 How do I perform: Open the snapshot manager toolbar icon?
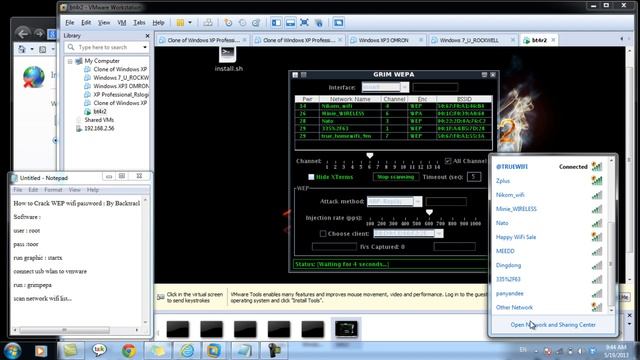256,23
